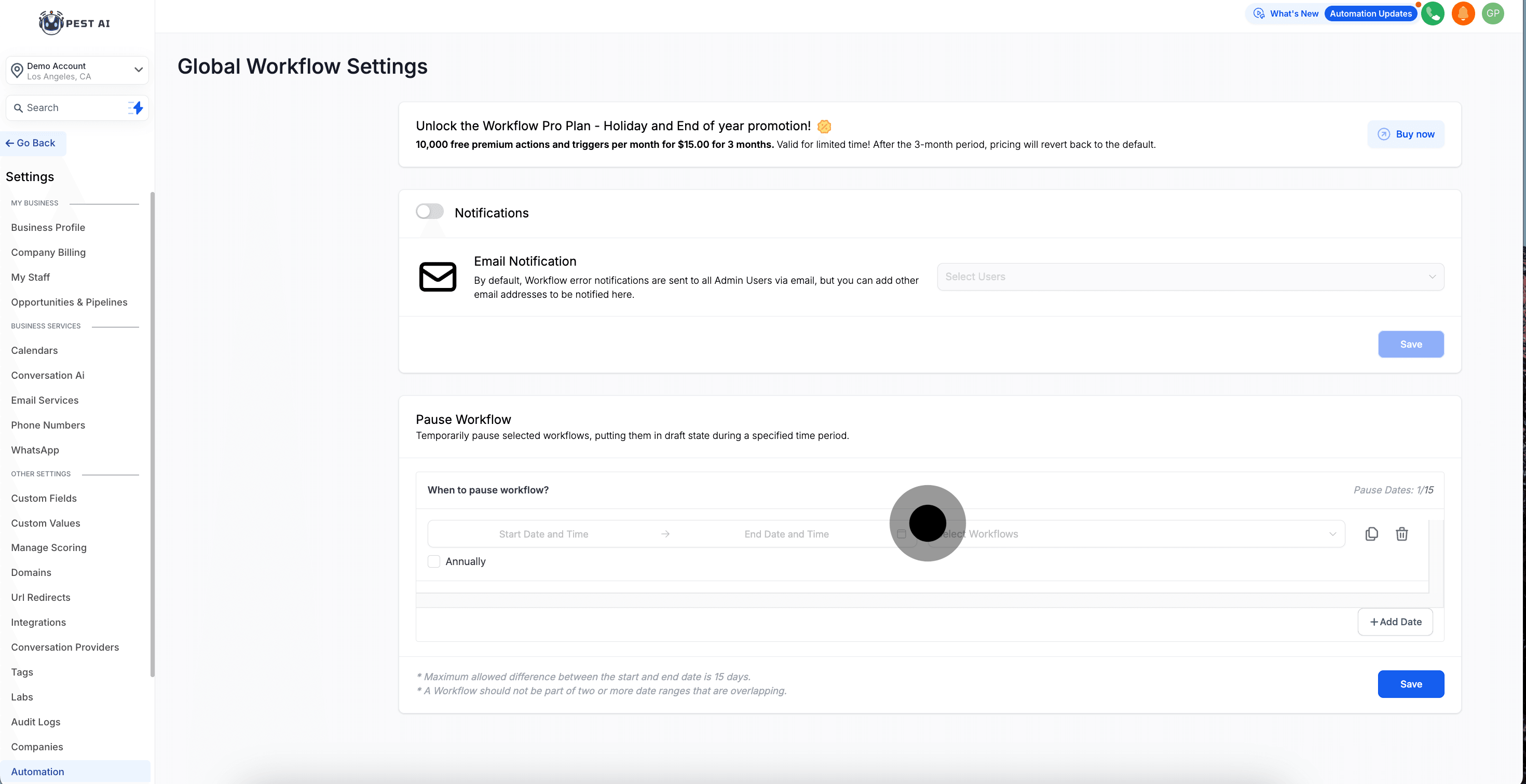This screenshot has height=784, width=1526.
Task: Open Business Profile settings
Action: (48, 227)
